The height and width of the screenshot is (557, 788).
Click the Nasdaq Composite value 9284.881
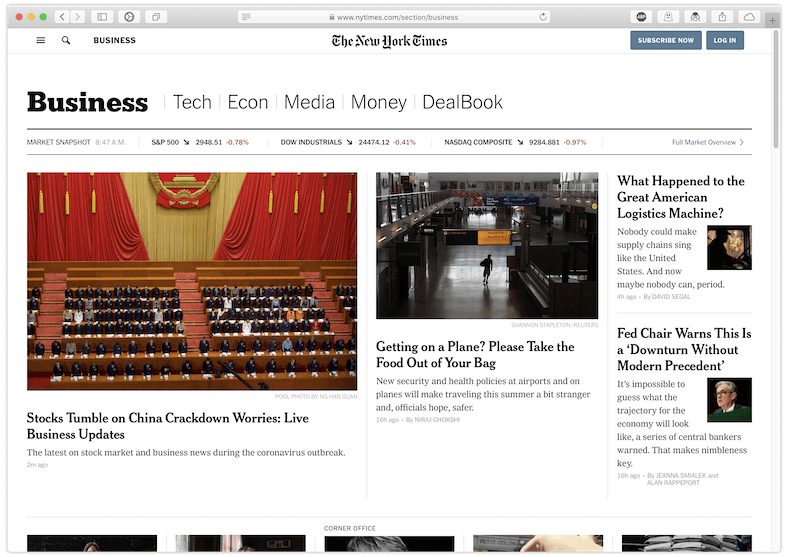click(544, 142)
